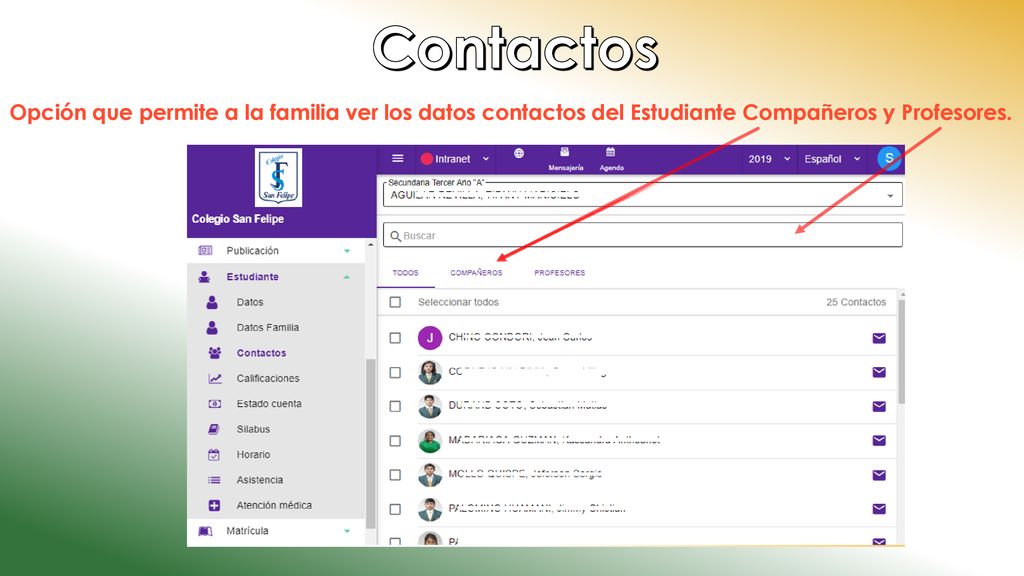Click the Contactos group icon
Screen dimensions: 1024x576
[214, 353]
